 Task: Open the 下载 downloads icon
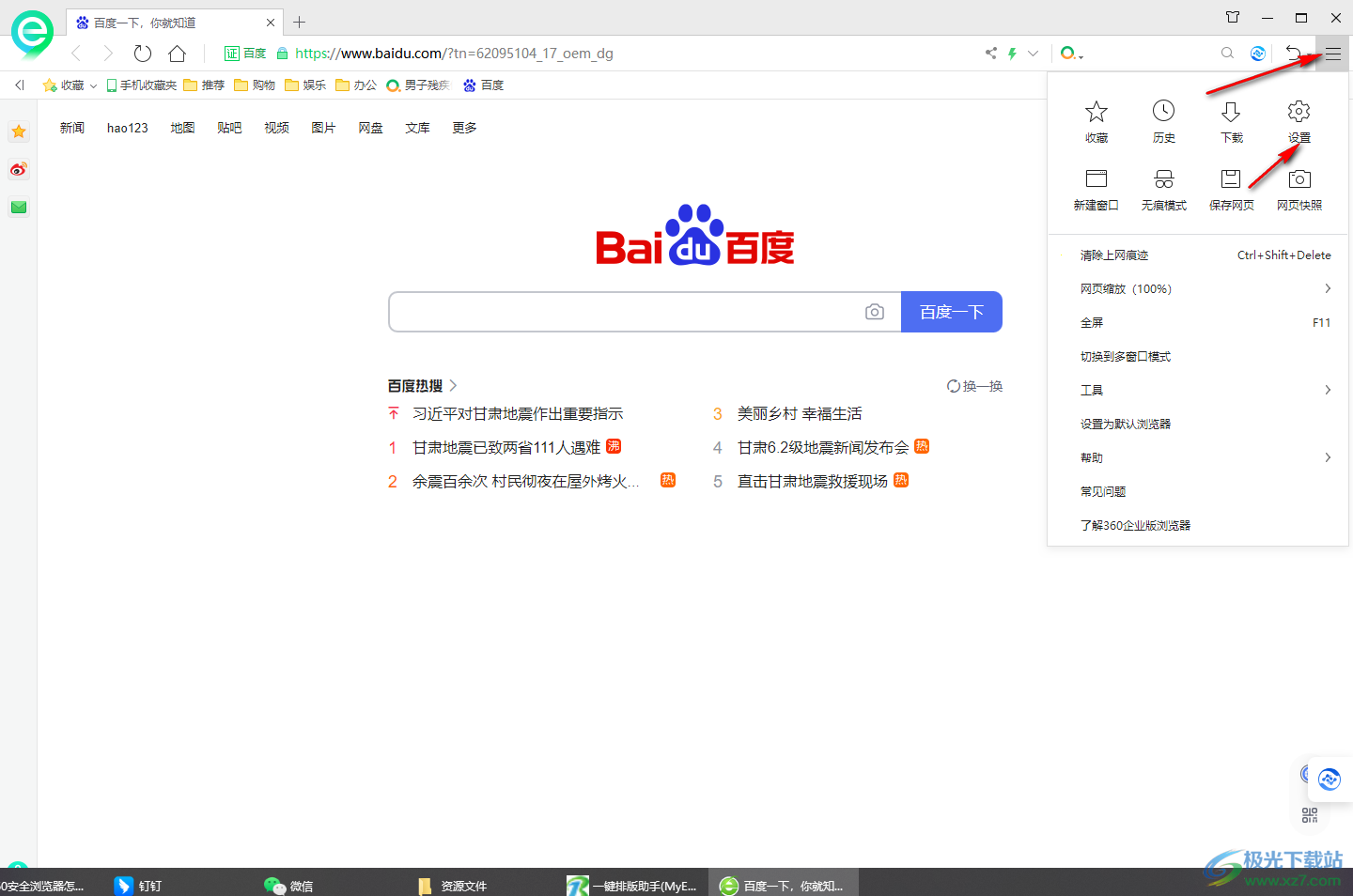click(x=1231, y=112)
